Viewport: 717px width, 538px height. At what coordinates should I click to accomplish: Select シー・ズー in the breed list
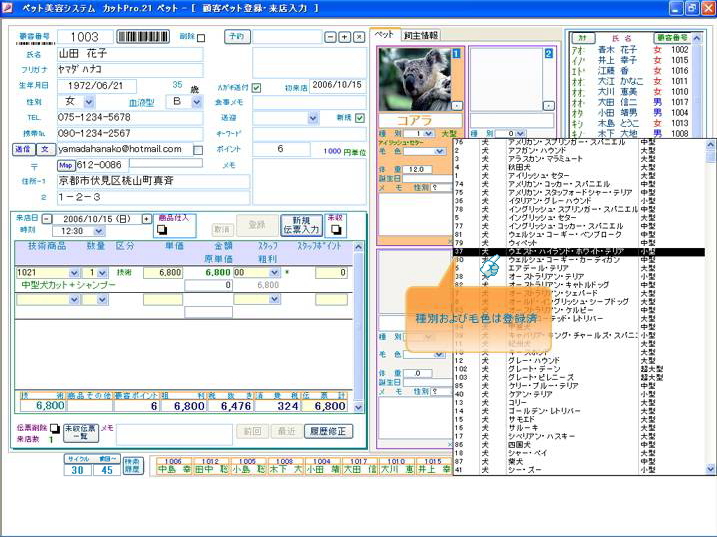578,470
